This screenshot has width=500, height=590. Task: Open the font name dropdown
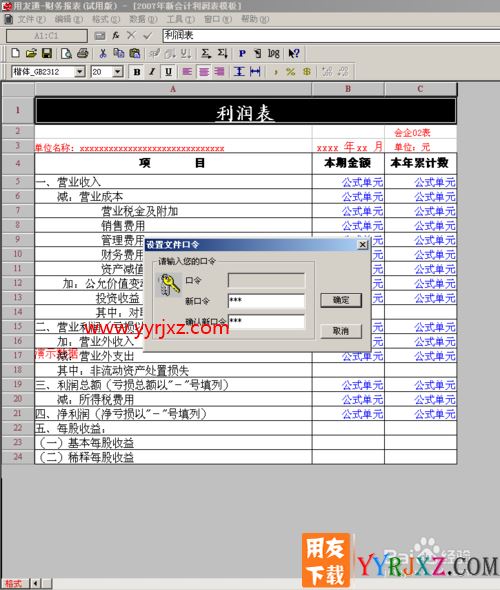point(80,71)
